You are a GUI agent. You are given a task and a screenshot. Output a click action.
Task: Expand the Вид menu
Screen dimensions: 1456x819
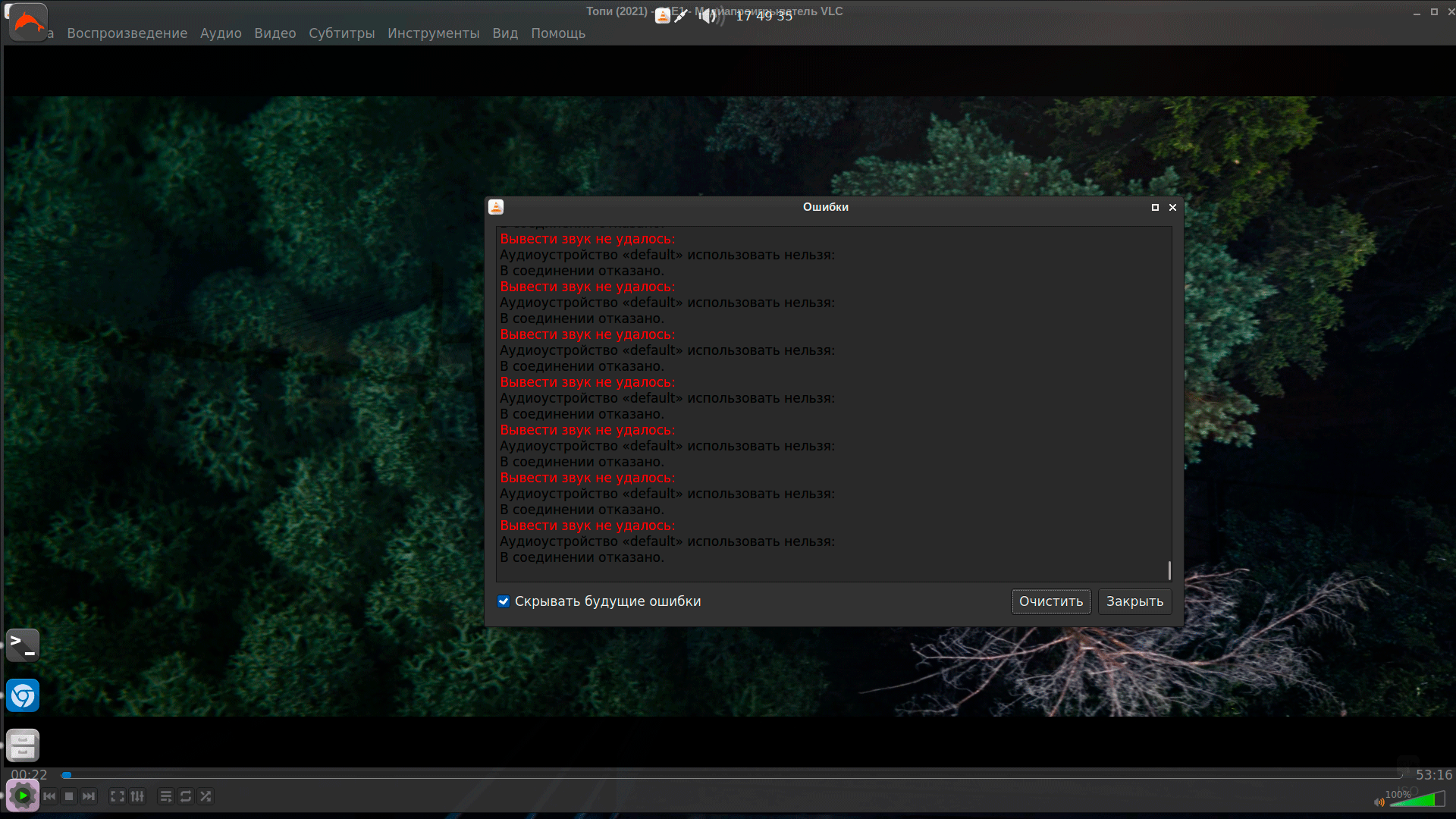504,33
